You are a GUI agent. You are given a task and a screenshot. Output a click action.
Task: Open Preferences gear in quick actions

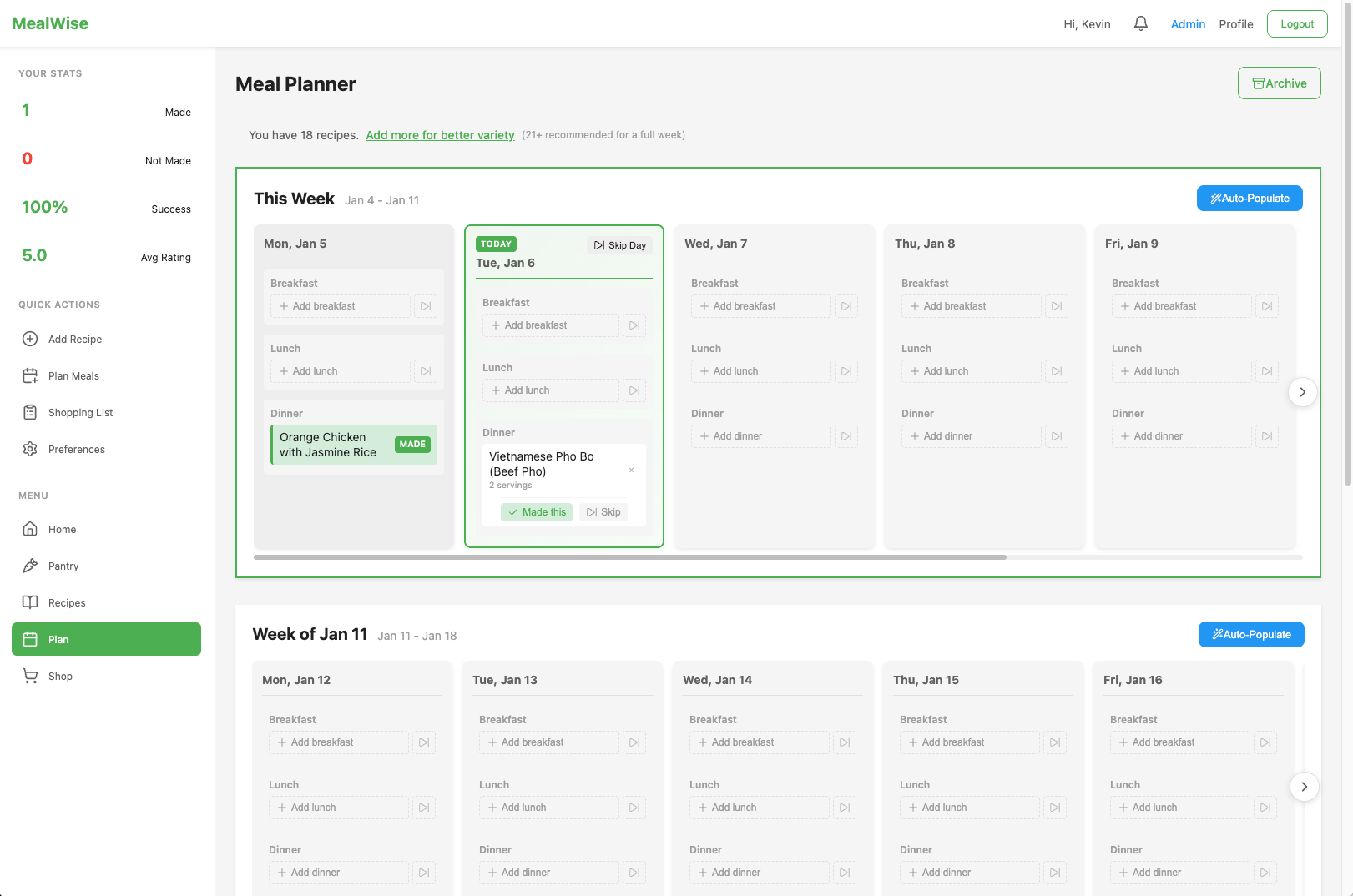30,450
